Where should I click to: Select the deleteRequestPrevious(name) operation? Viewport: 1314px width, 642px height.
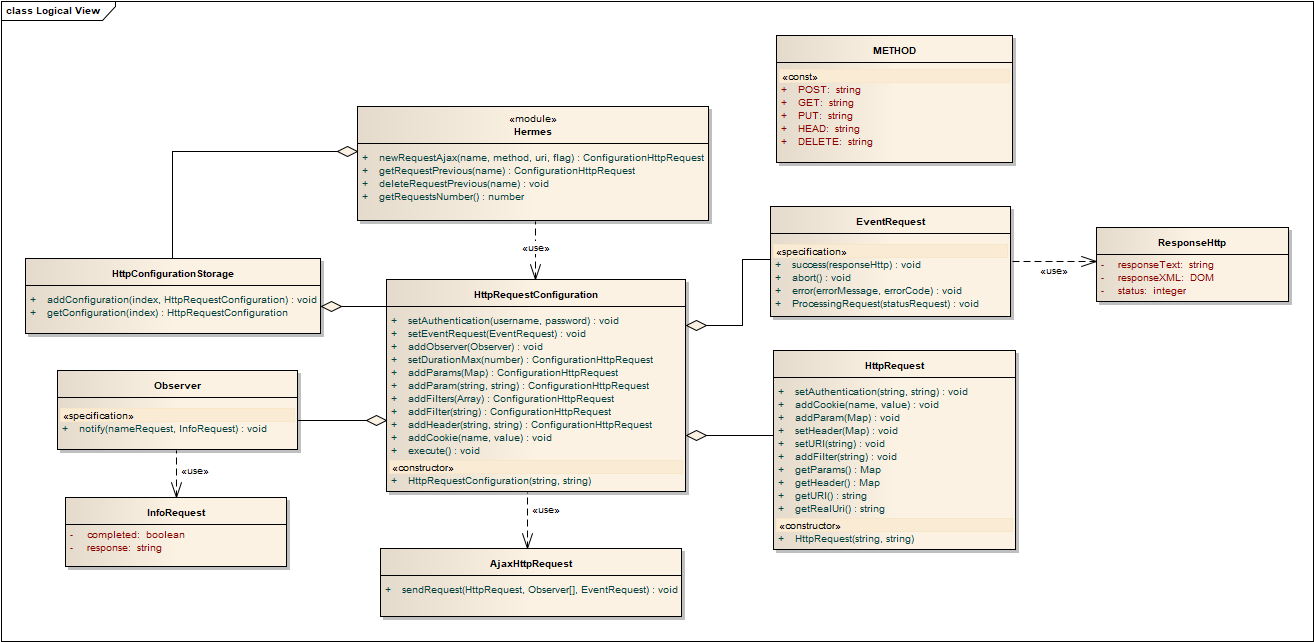[x=464, y=184]
